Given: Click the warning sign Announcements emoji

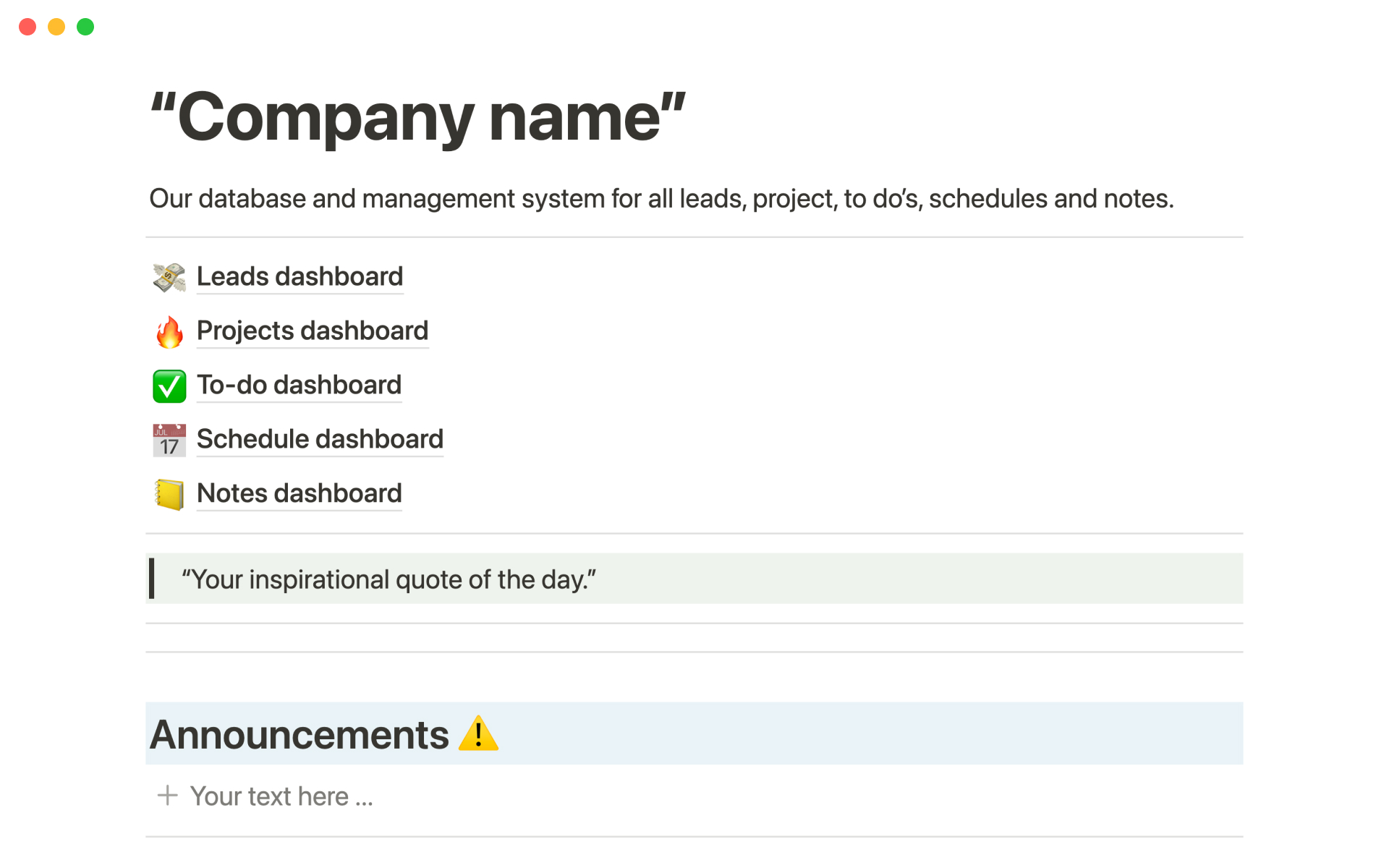Looking at the screenshot, I should [x=478, y=734].
